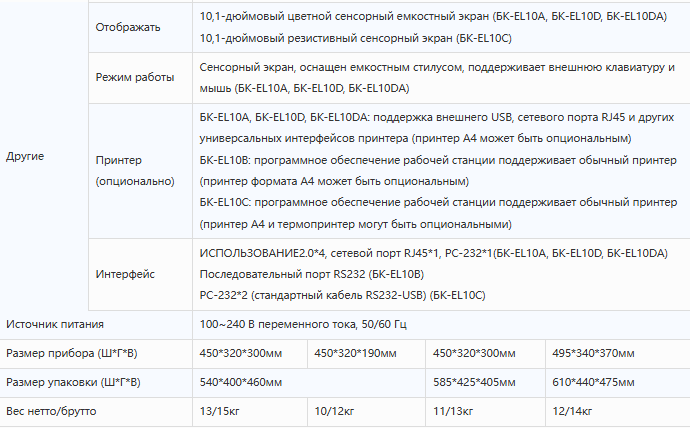This screenshot has width=695, height=428.
Task: Select the '495*340*370мм' size cell
Action: (617, 354)
